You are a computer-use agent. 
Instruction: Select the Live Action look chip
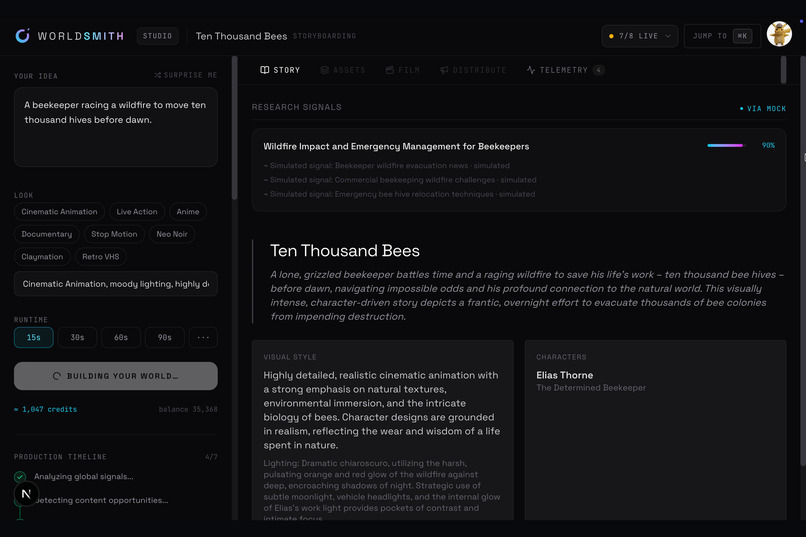click(x=137, y=212)
